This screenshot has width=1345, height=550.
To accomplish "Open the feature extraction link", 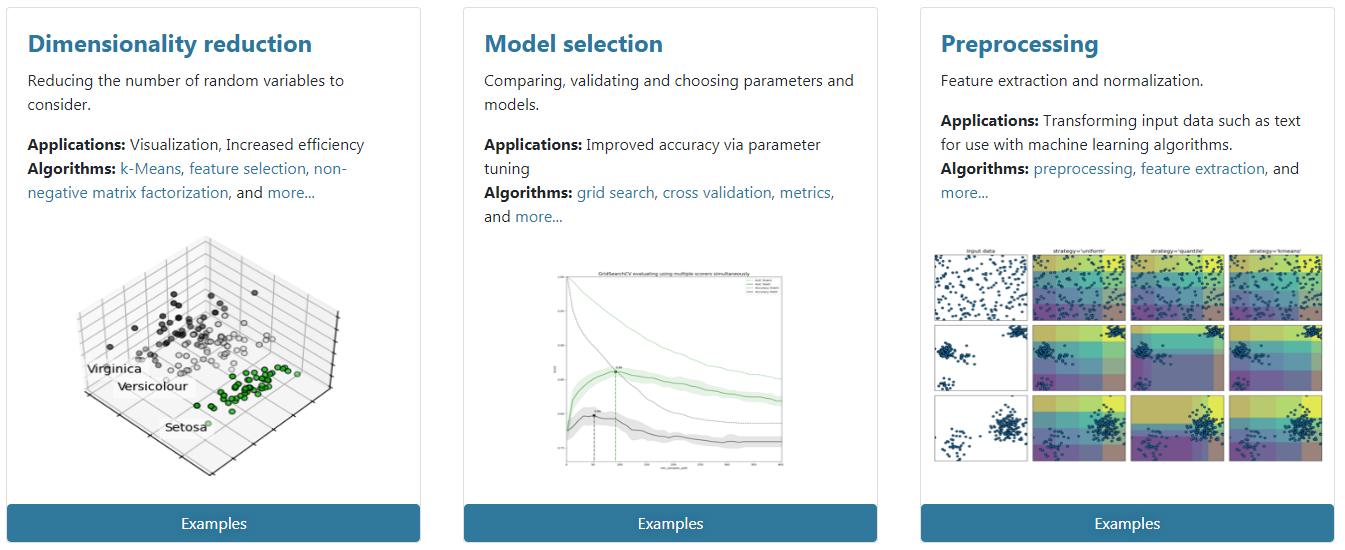I will tap(1204, 169).
